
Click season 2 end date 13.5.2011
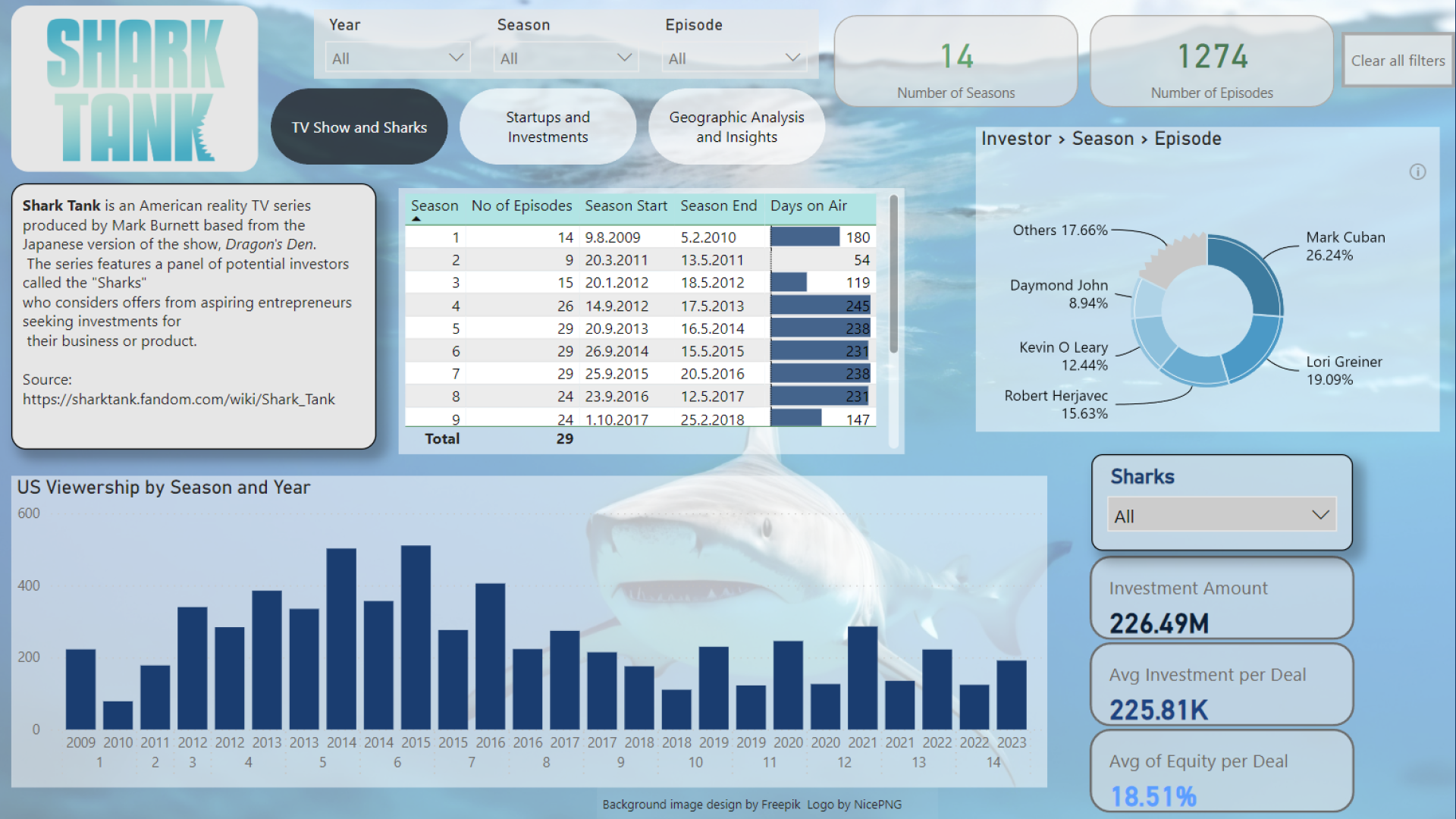click(712, 260)
